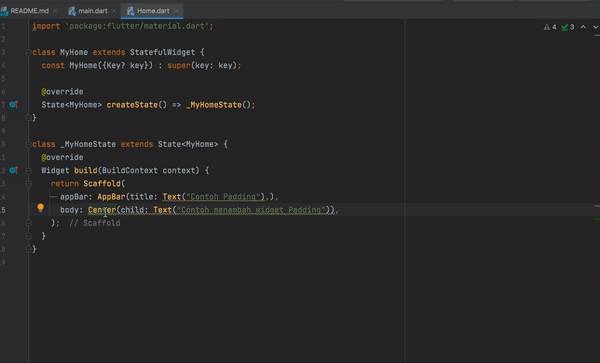Click the Scaffold widget name after return
Image resolution: width=600 pixels, height=363 pixels.
point(102,184)
